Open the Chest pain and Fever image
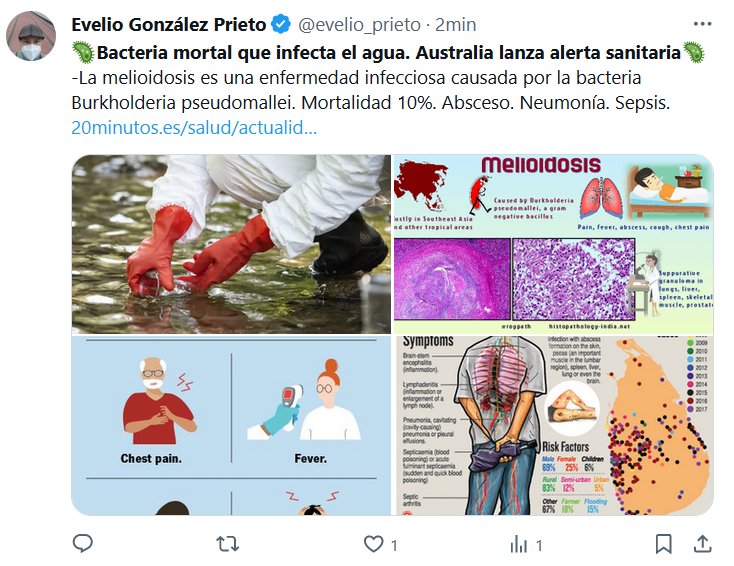734x566 pixels. coord(231,425)
